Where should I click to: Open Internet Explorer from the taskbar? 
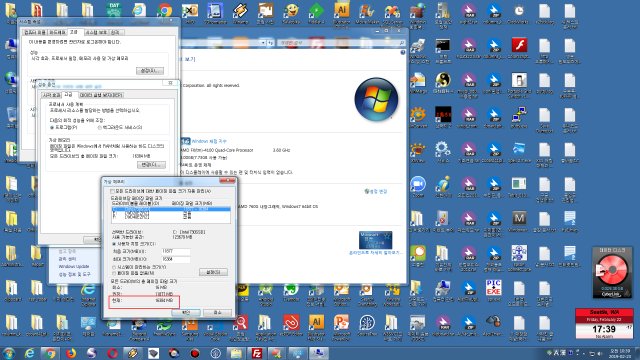29,353
